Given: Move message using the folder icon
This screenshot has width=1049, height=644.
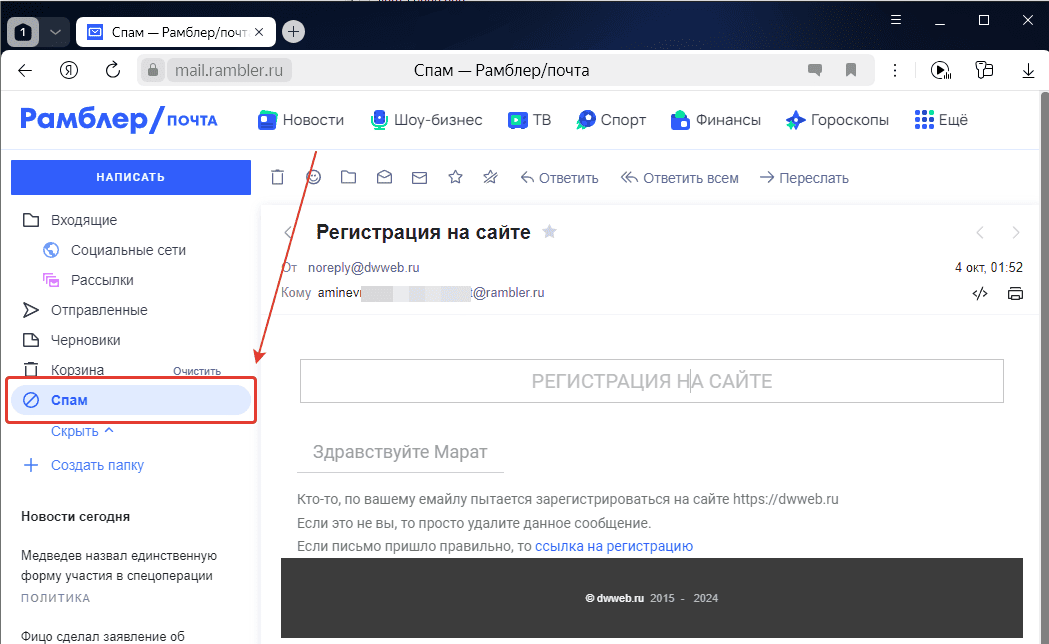Looking at the screenshot, I should pos(348,177).
